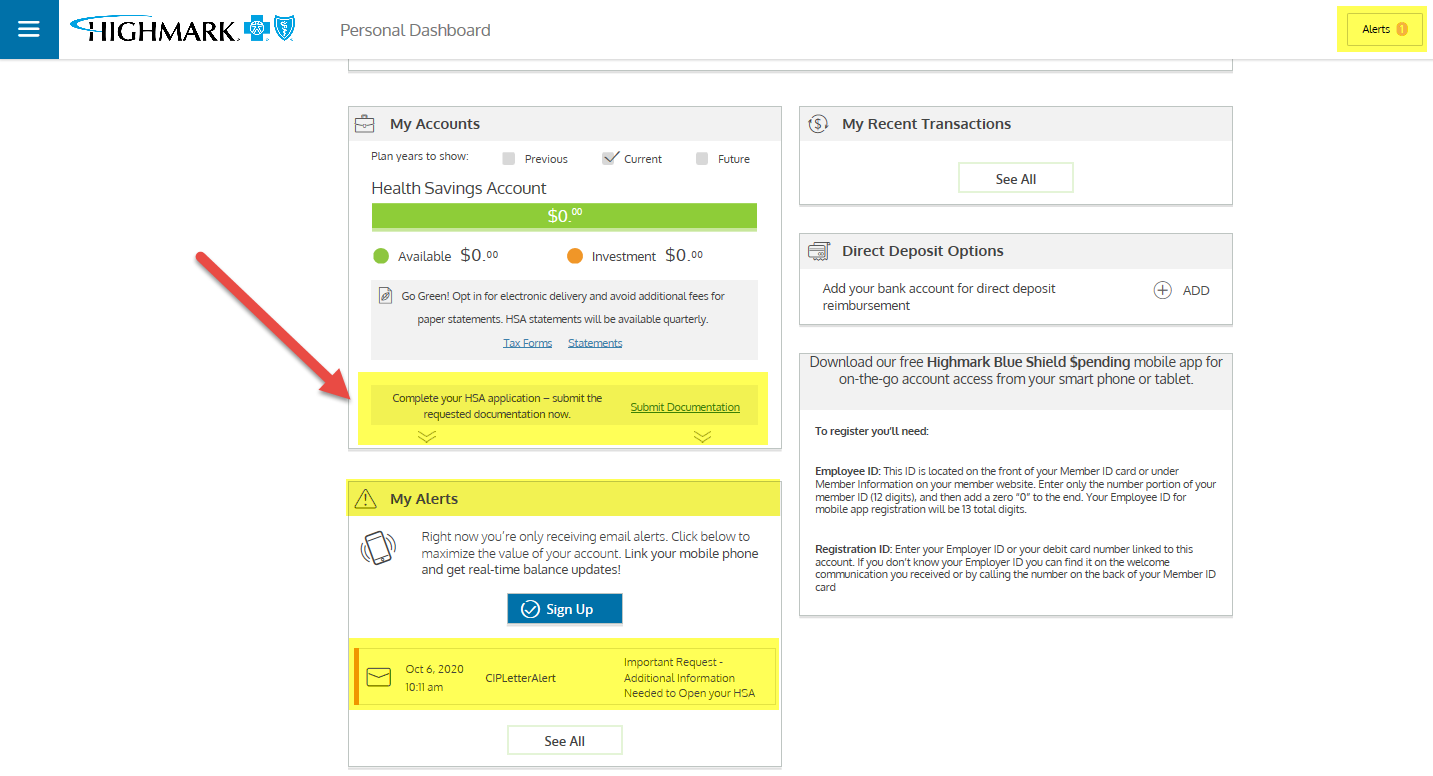Image resolution: width=1433 pixels, height=776 pixels.
Task: Open the Tax Forms link
Action: click(x=527, y=343)
